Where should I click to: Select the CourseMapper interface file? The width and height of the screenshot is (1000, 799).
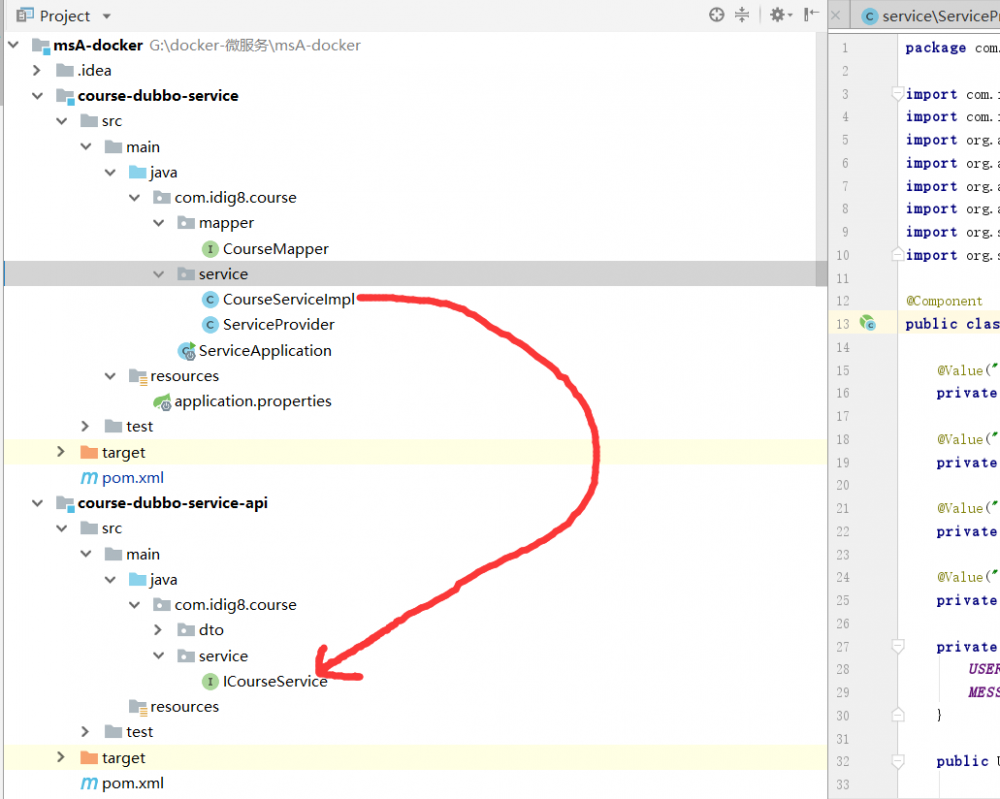coord(276,249)
